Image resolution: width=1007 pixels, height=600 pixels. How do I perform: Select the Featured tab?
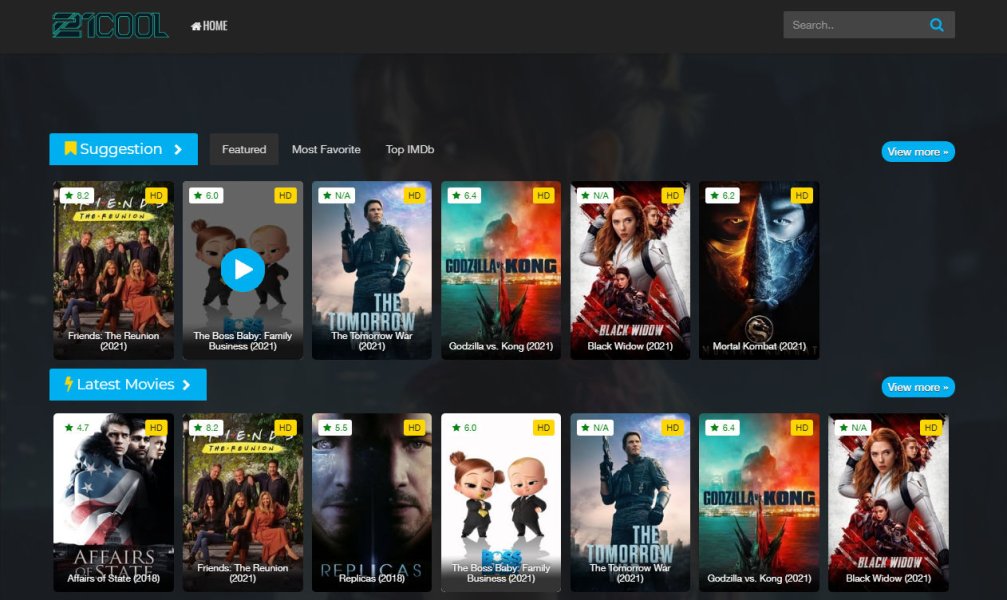point(244,149)
